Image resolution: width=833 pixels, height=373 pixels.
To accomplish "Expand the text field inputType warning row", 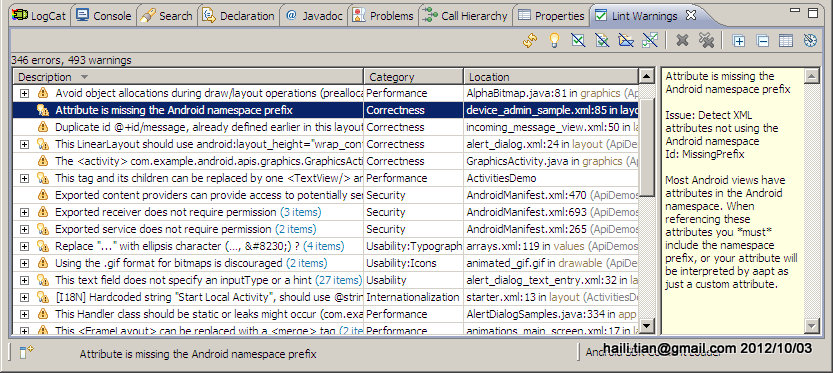I will tap(24, 280).
